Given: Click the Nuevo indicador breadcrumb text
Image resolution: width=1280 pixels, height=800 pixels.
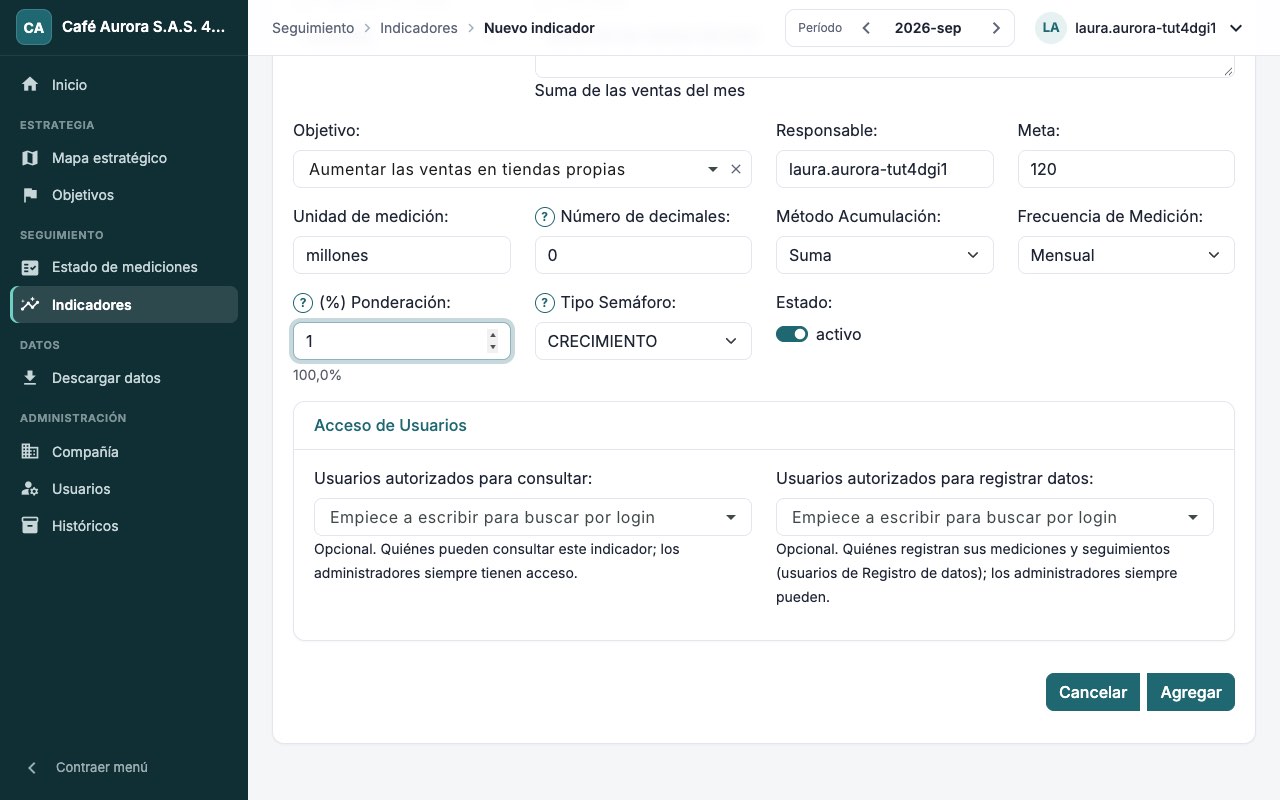Looking at the screenshot, I should coord(539,28).
